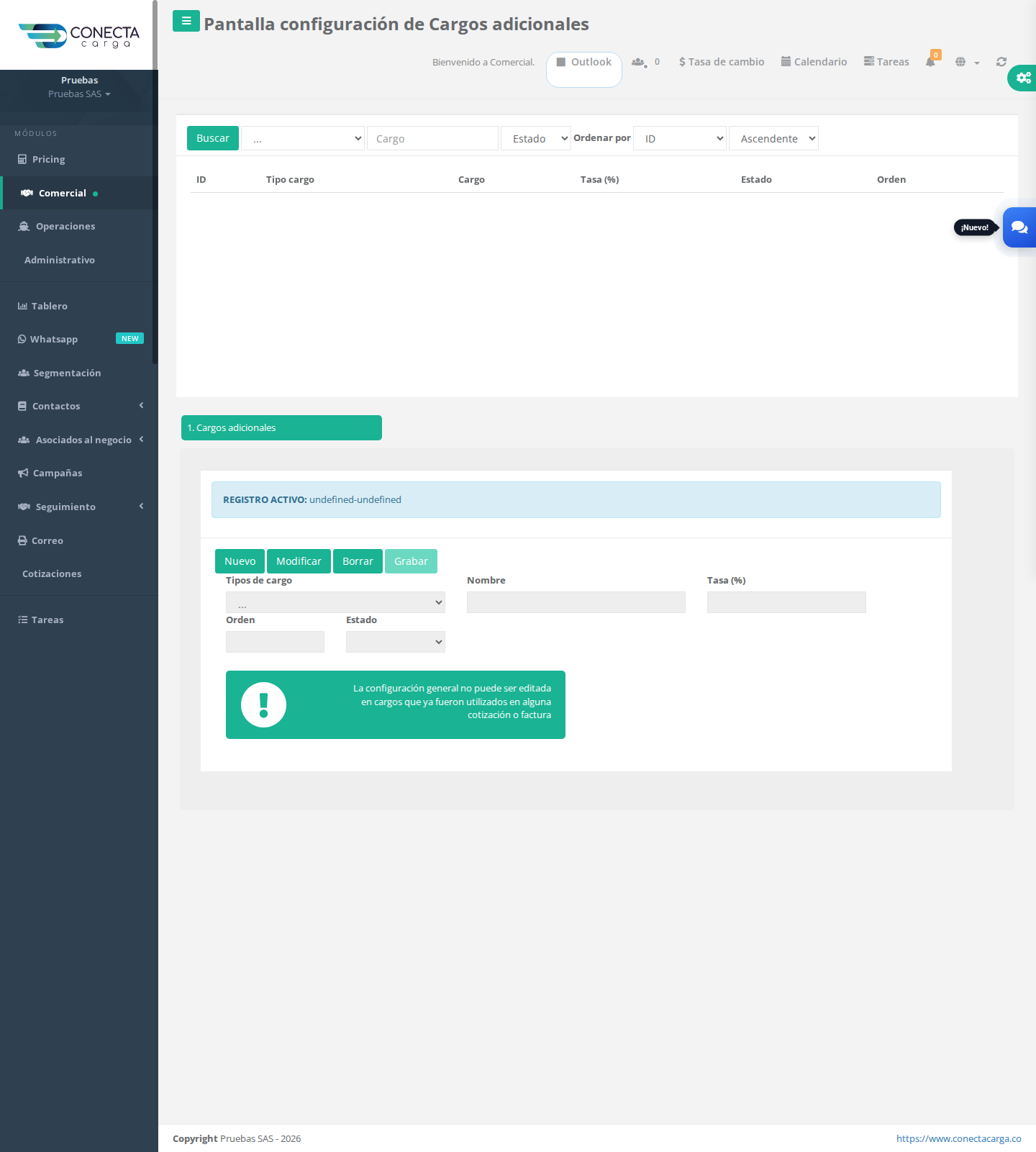Click the Nuevo button
This screenshot has width=1036, height=1152.
240,561
